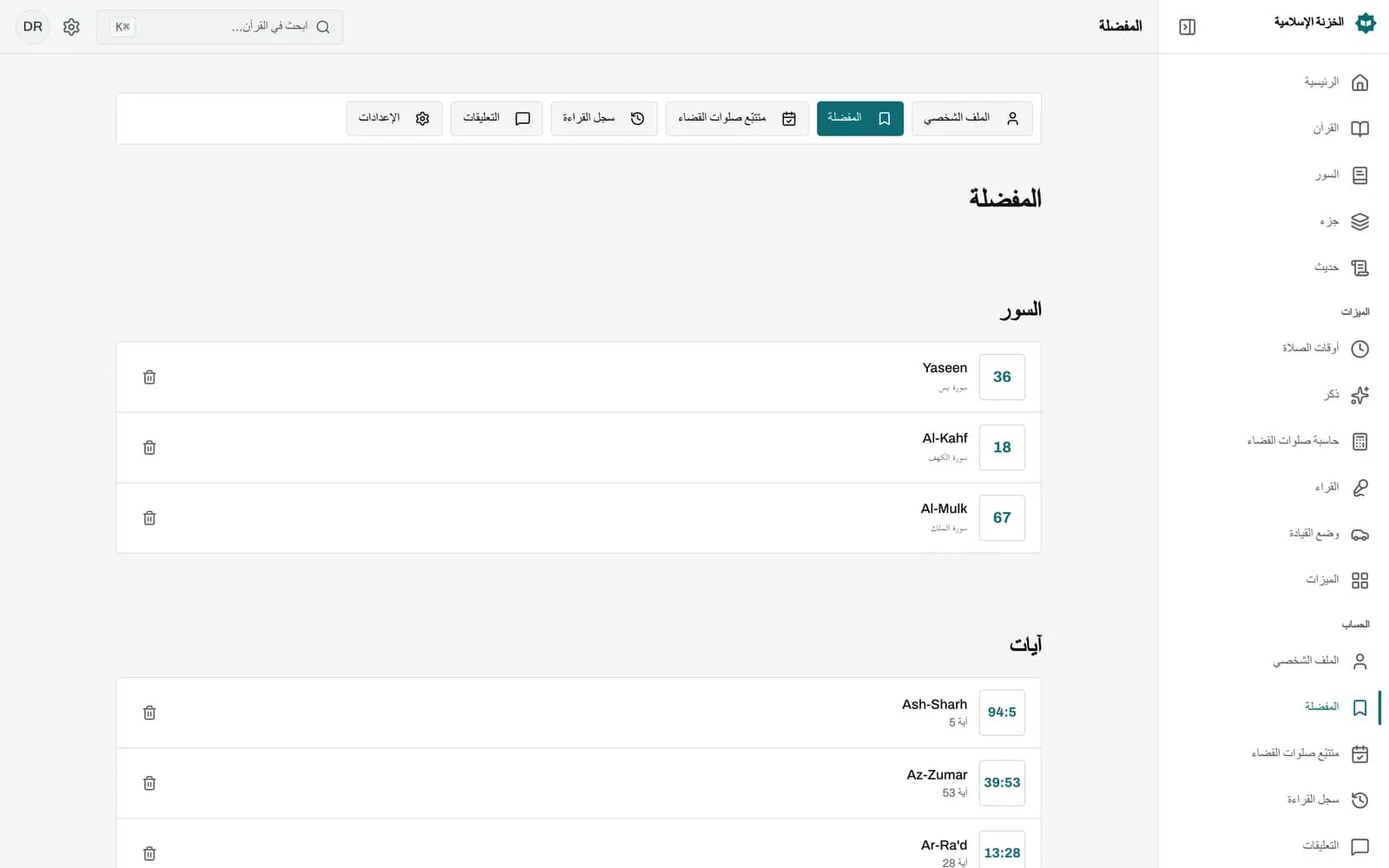
Task: Click the Al-Kahf surah name
Action: click(x=945, y=438)
